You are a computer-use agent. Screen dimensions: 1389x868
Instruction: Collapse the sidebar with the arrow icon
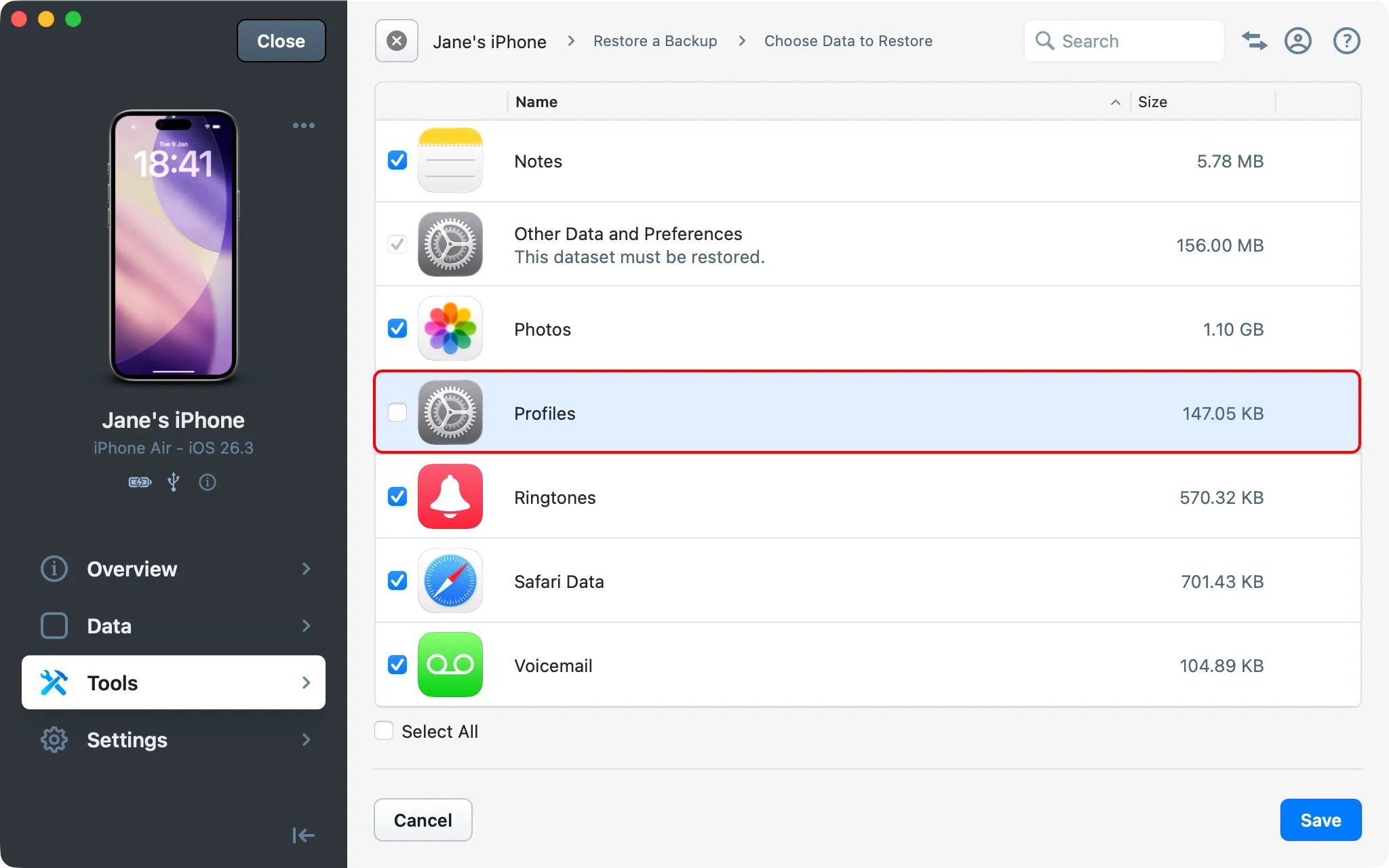point(303,835)
